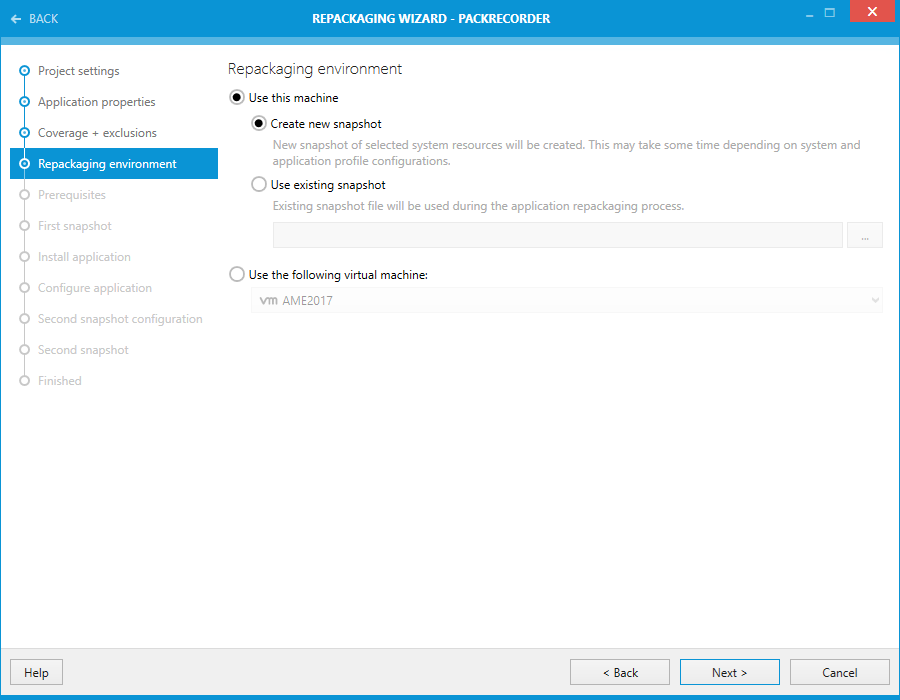Viewport: 900px width, 700px height.
Task: Click the Cancel button
Action: [839, 672]
